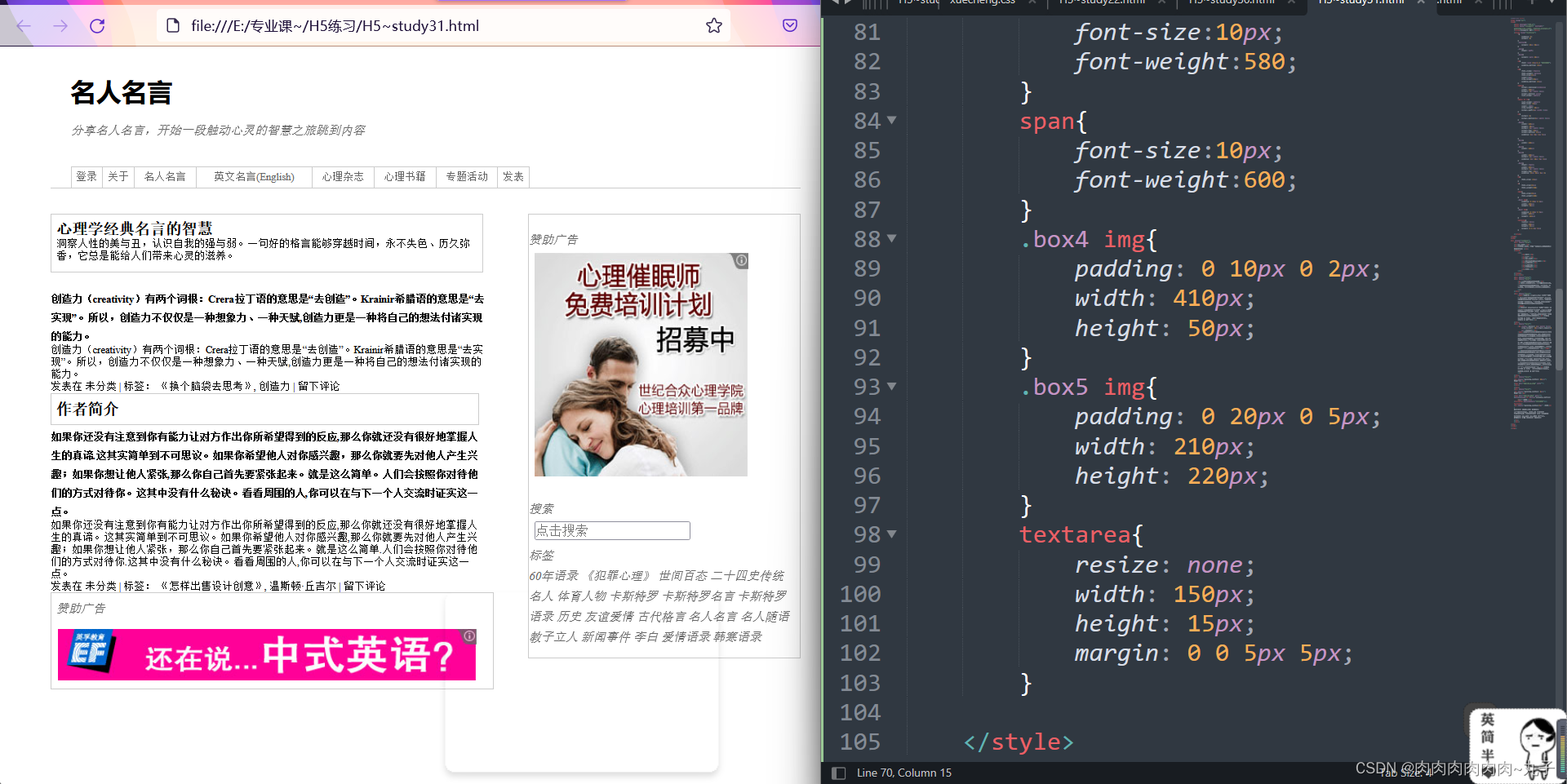Click the 英 input-mode icon in IME widget
The height and width of the screenshot is (784, 1567).
click(1487, 720)
